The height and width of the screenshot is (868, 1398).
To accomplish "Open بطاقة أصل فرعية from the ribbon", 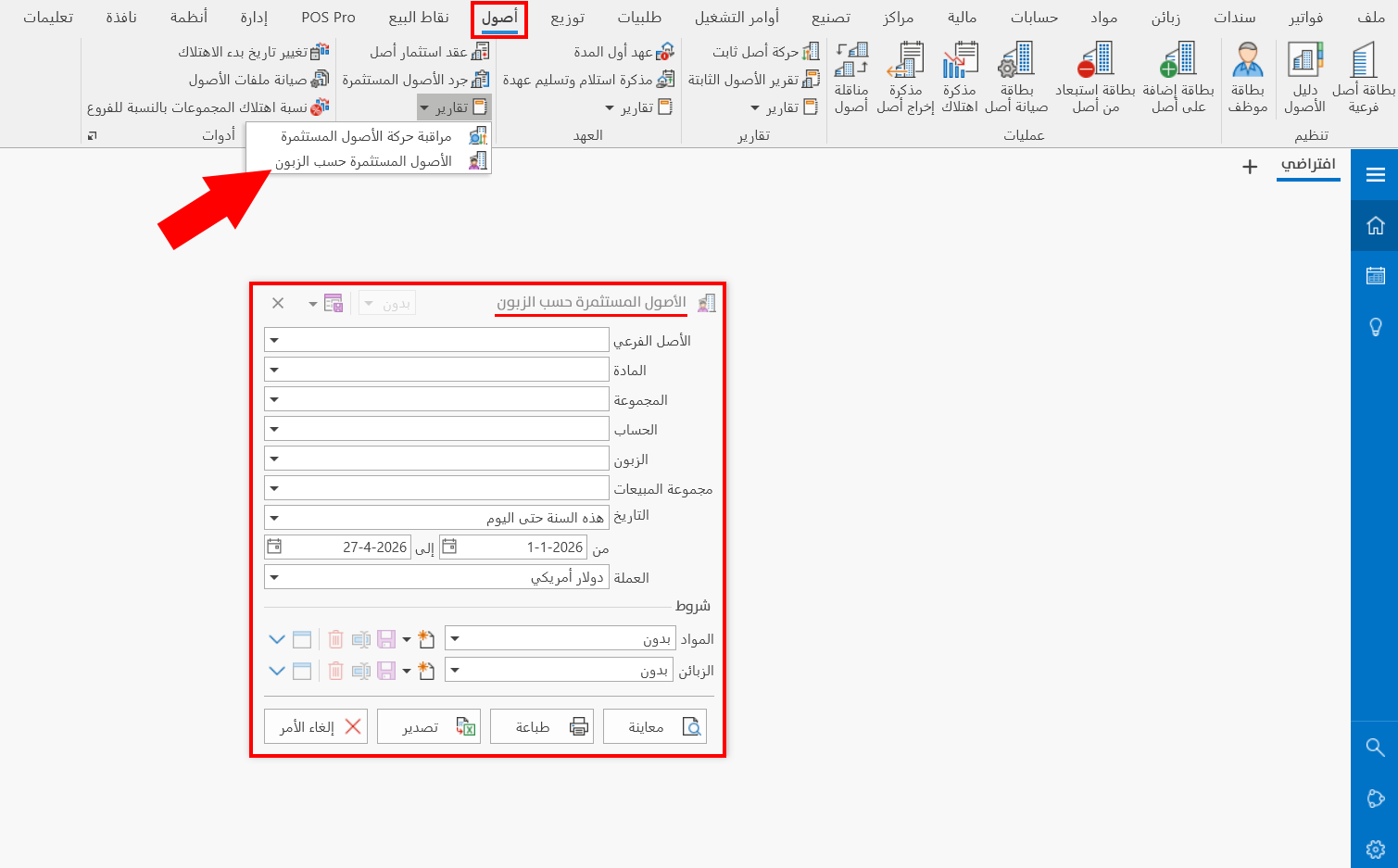I will tap(1363, 78).
